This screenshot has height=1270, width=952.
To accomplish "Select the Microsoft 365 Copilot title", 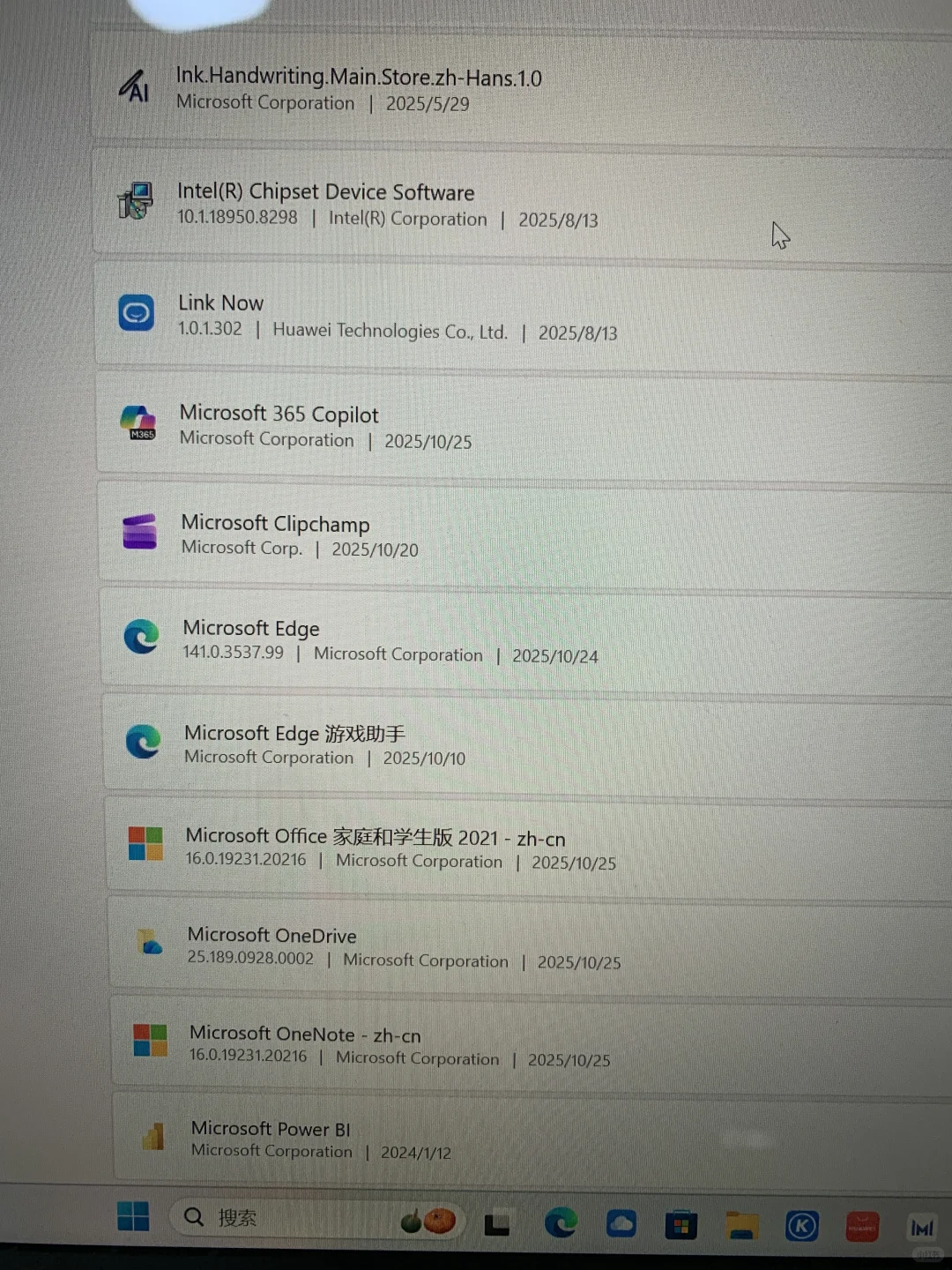I will (x=279, y=414).
